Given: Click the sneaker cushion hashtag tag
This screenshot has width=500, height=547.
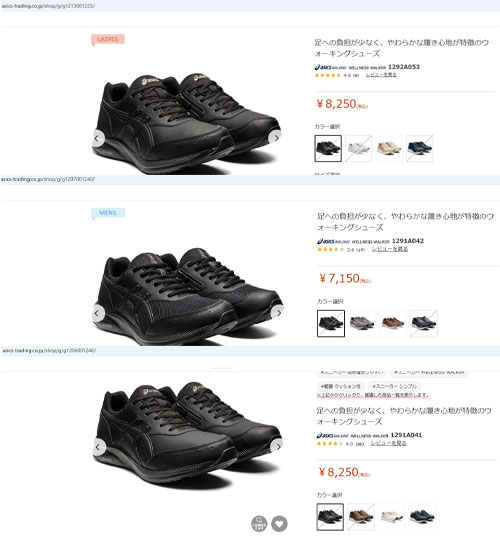Looking at the screenshot, I should point(341,386).
